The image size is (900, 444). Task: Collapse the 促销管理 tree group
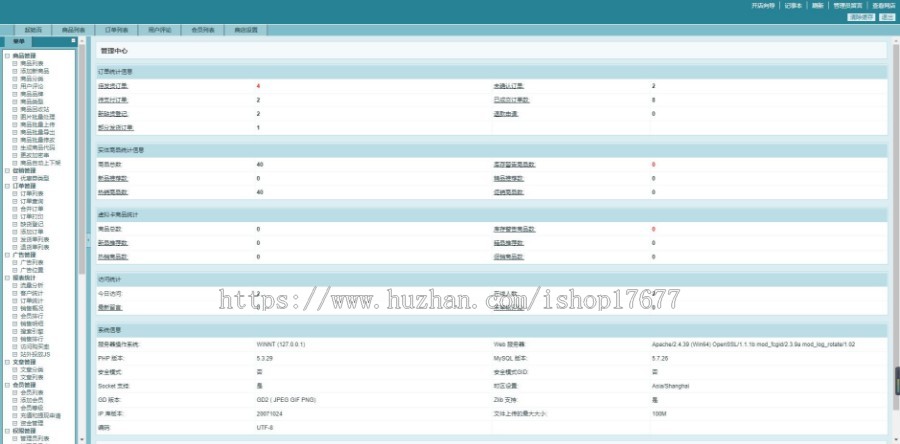point(7,171)
